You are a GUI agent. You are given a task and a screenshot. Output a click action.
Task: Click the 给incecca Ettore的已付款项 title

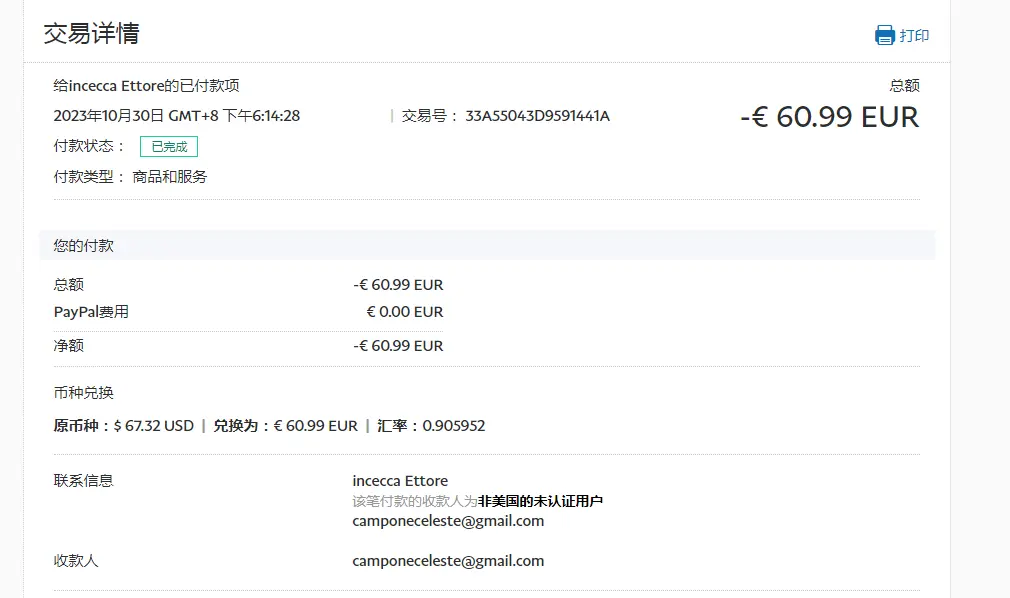[x=146, y=86]
